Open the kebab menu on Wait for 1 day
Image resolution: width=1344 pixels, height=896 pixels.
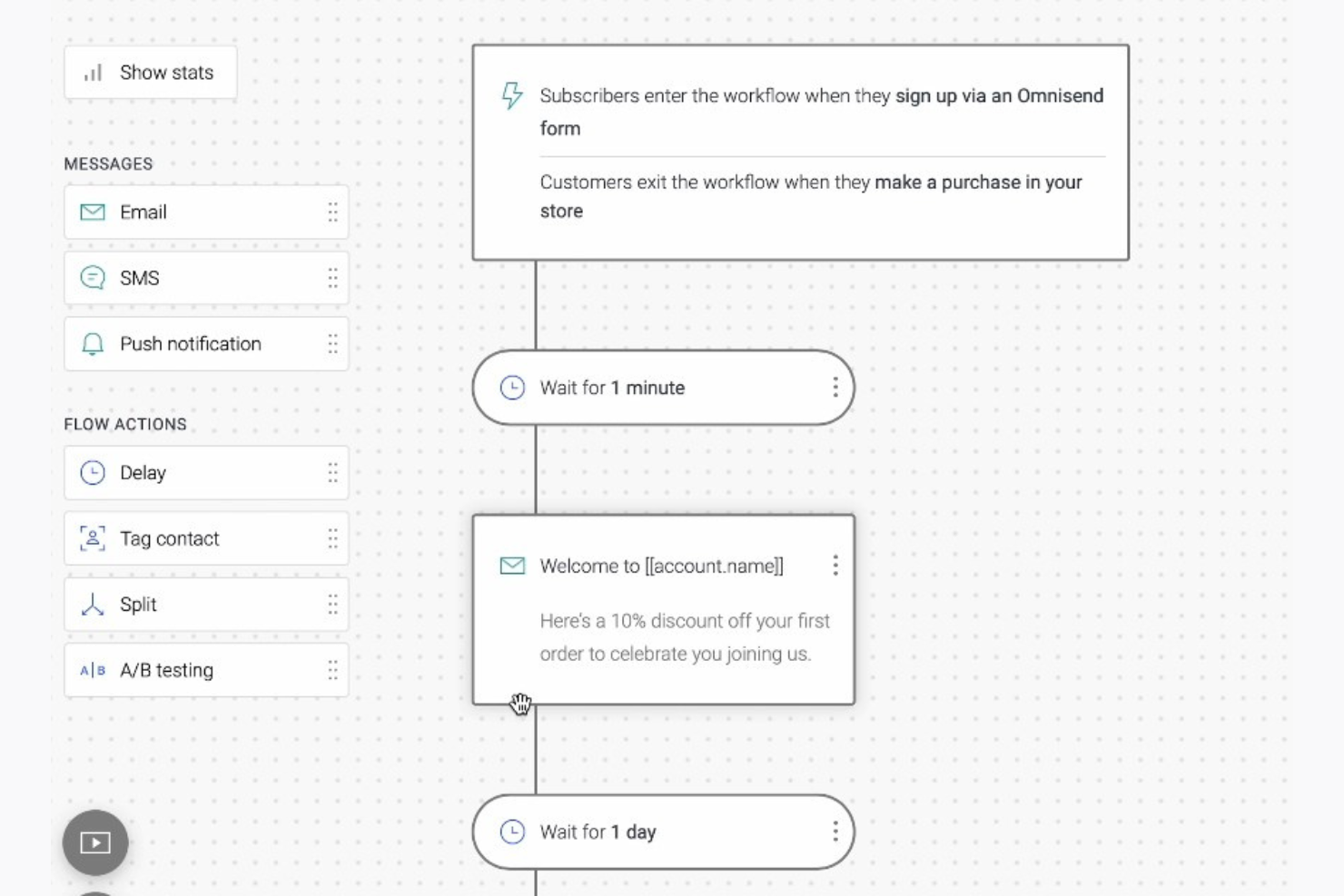pos(835,832)
